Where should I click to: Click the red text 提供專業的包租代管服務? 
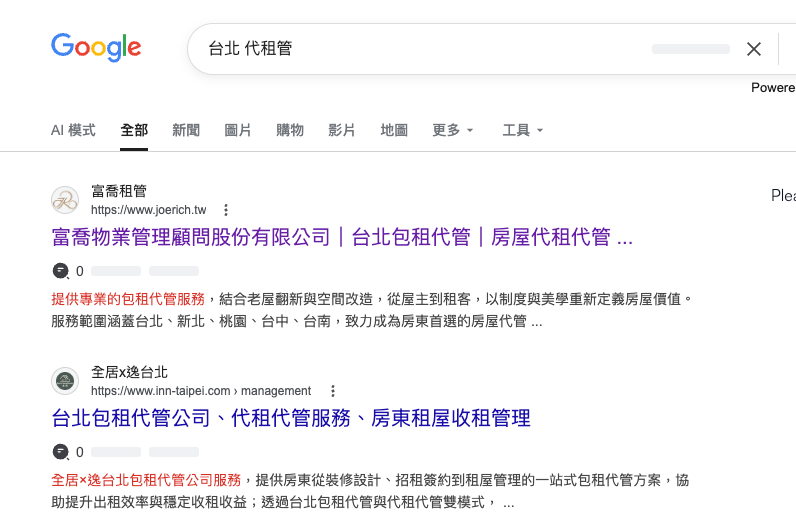pyautogui.click(x=128, y=299)
